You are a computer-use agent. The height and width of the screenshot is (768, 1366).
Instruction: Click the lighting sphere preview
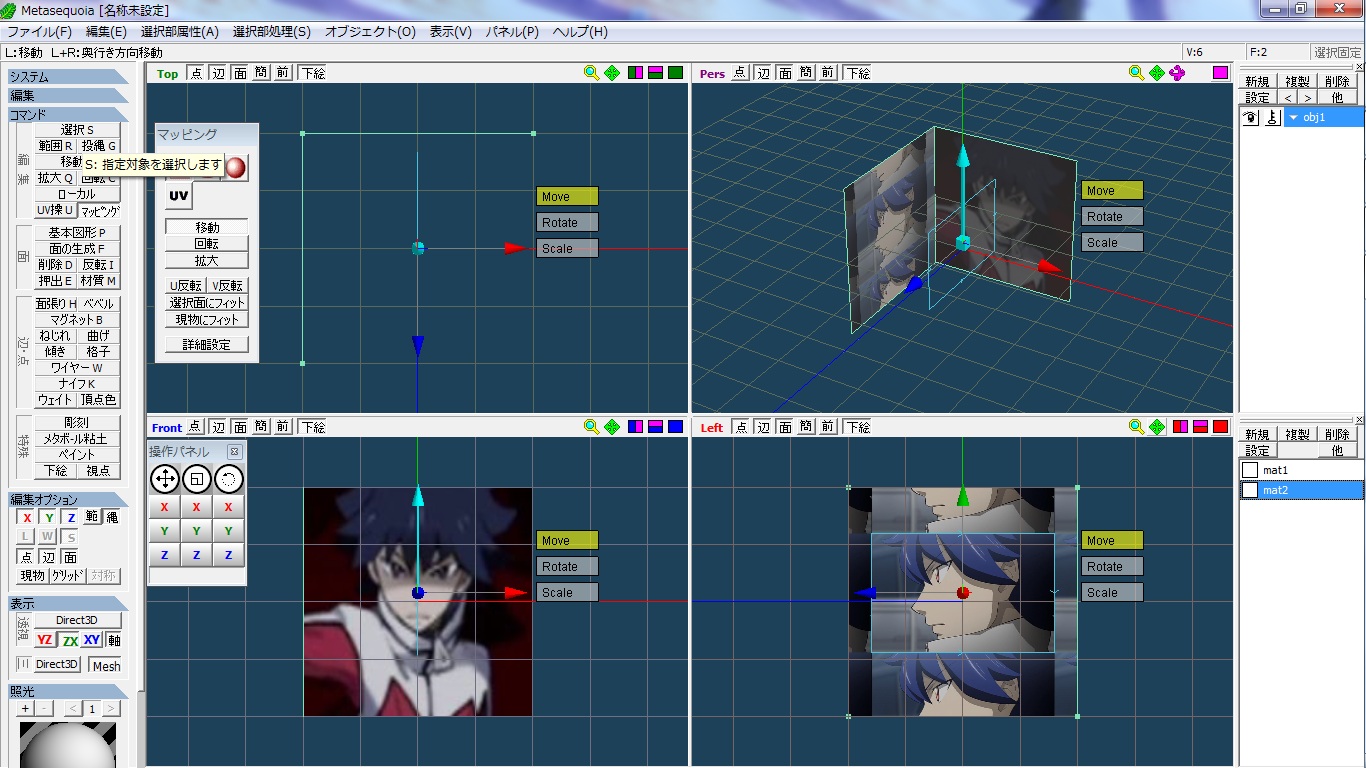click(x=68, y=743)
